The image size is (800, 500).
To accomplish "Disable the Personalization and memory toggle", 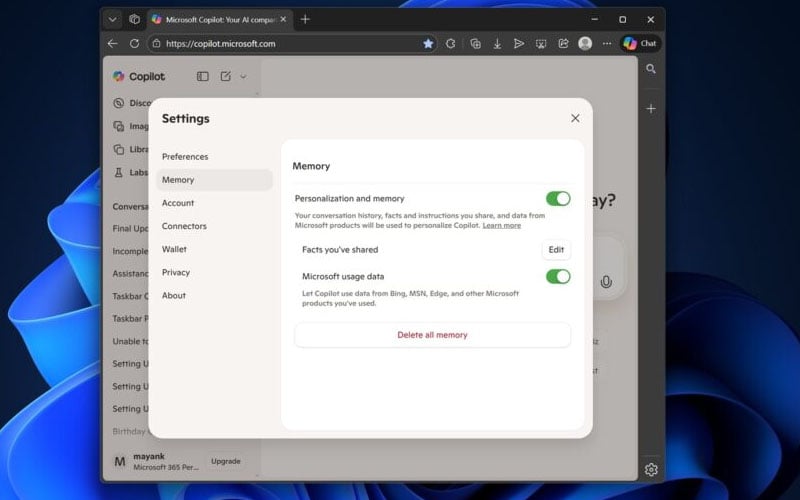I will click(x=558, y=199).
